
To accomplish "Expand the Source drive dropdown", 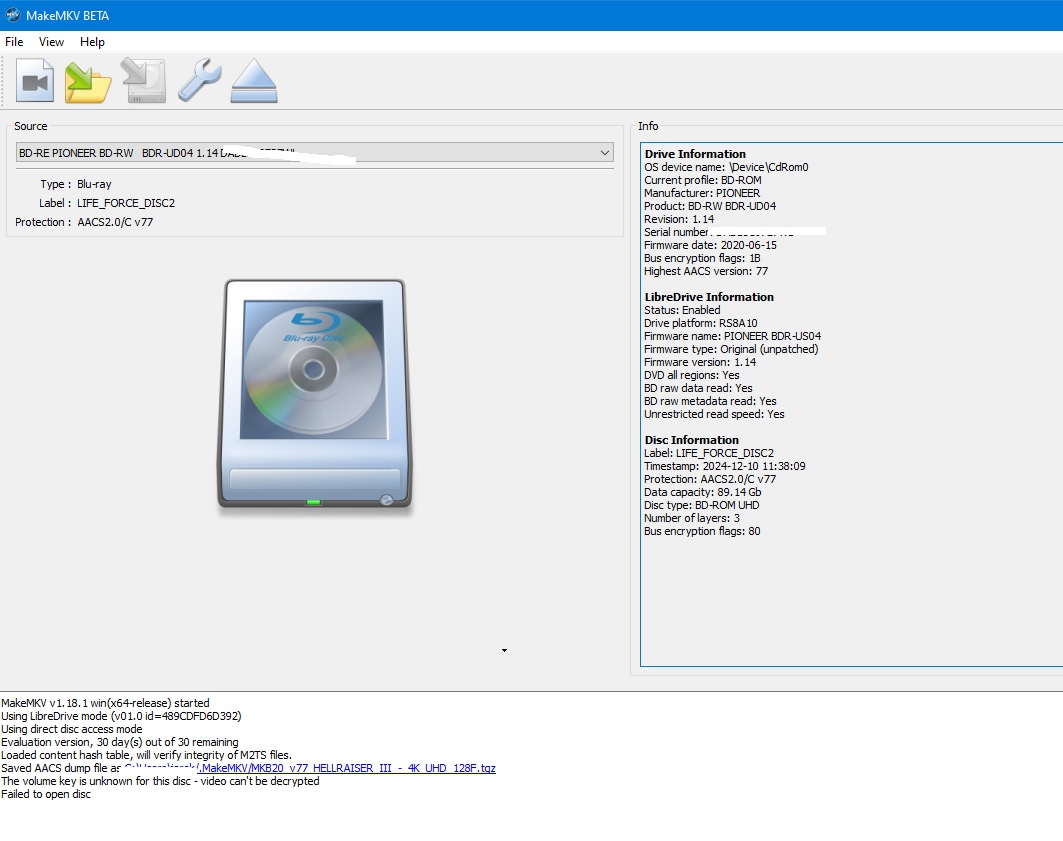I will point(315,152).
